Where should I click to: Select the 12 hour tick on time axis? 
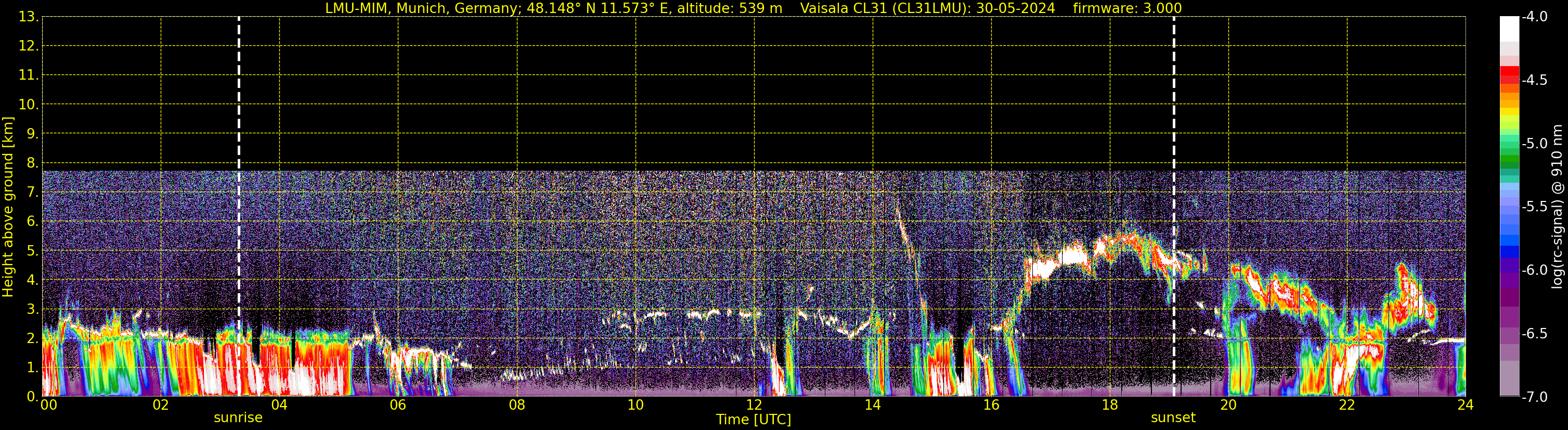coord(754,405)
